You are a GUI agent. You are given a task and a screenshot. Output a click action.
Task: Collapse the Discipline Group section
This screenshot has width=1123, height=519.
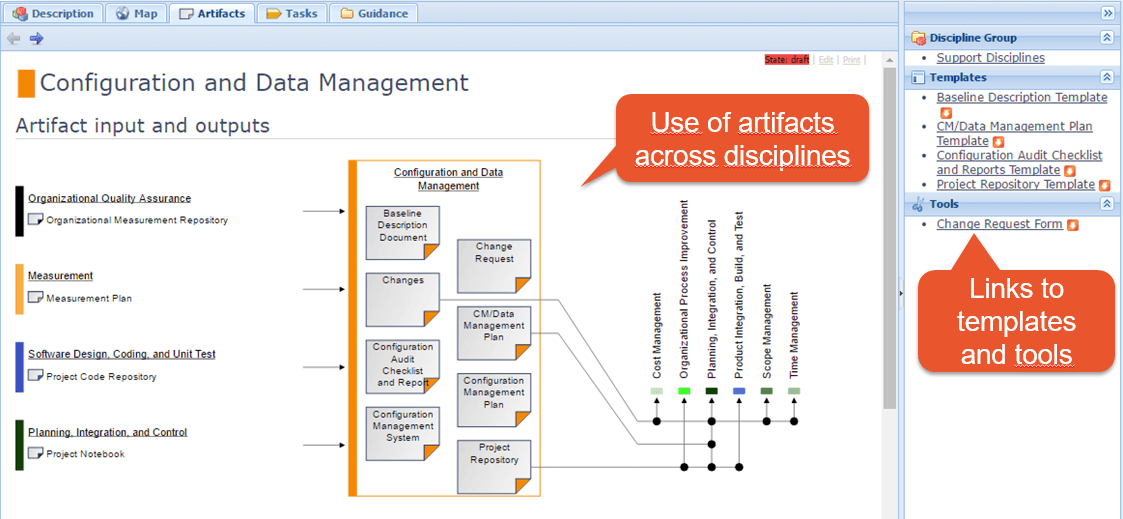click(1107, 38)
